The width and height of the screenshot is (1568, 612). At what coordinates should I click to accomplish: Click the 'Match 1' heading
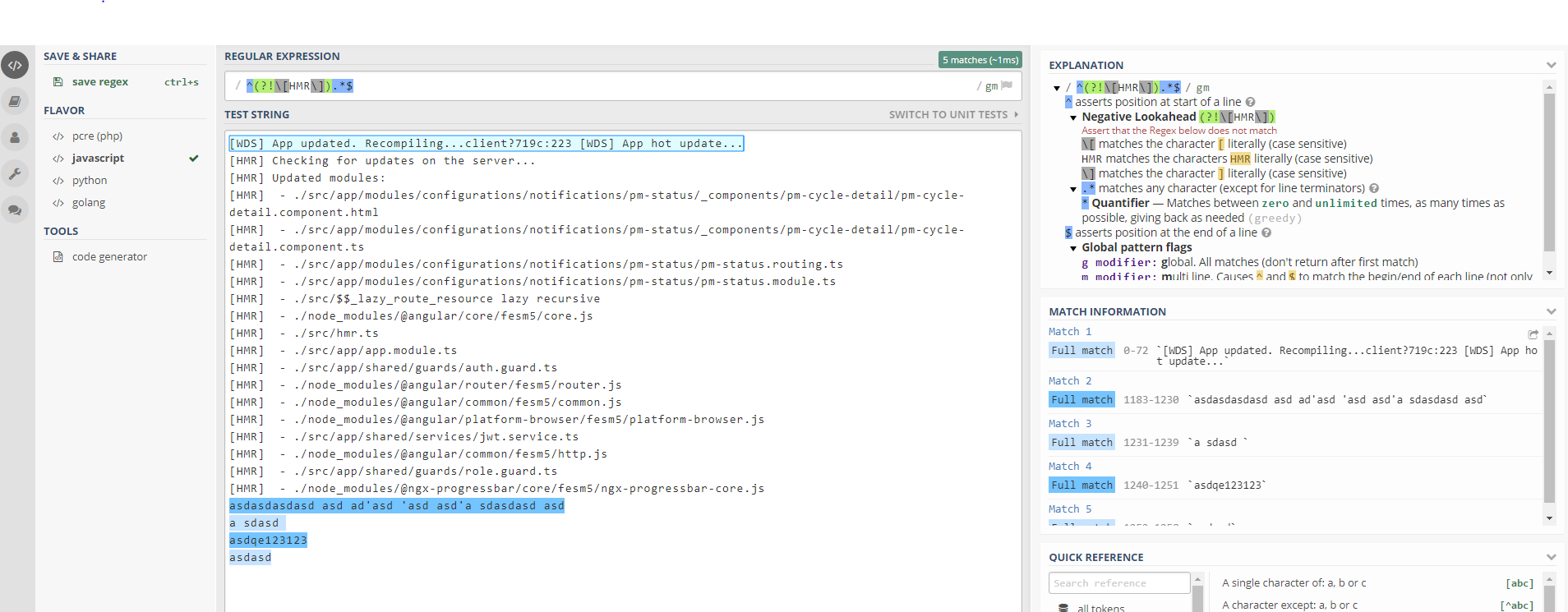click(1070, 332)
